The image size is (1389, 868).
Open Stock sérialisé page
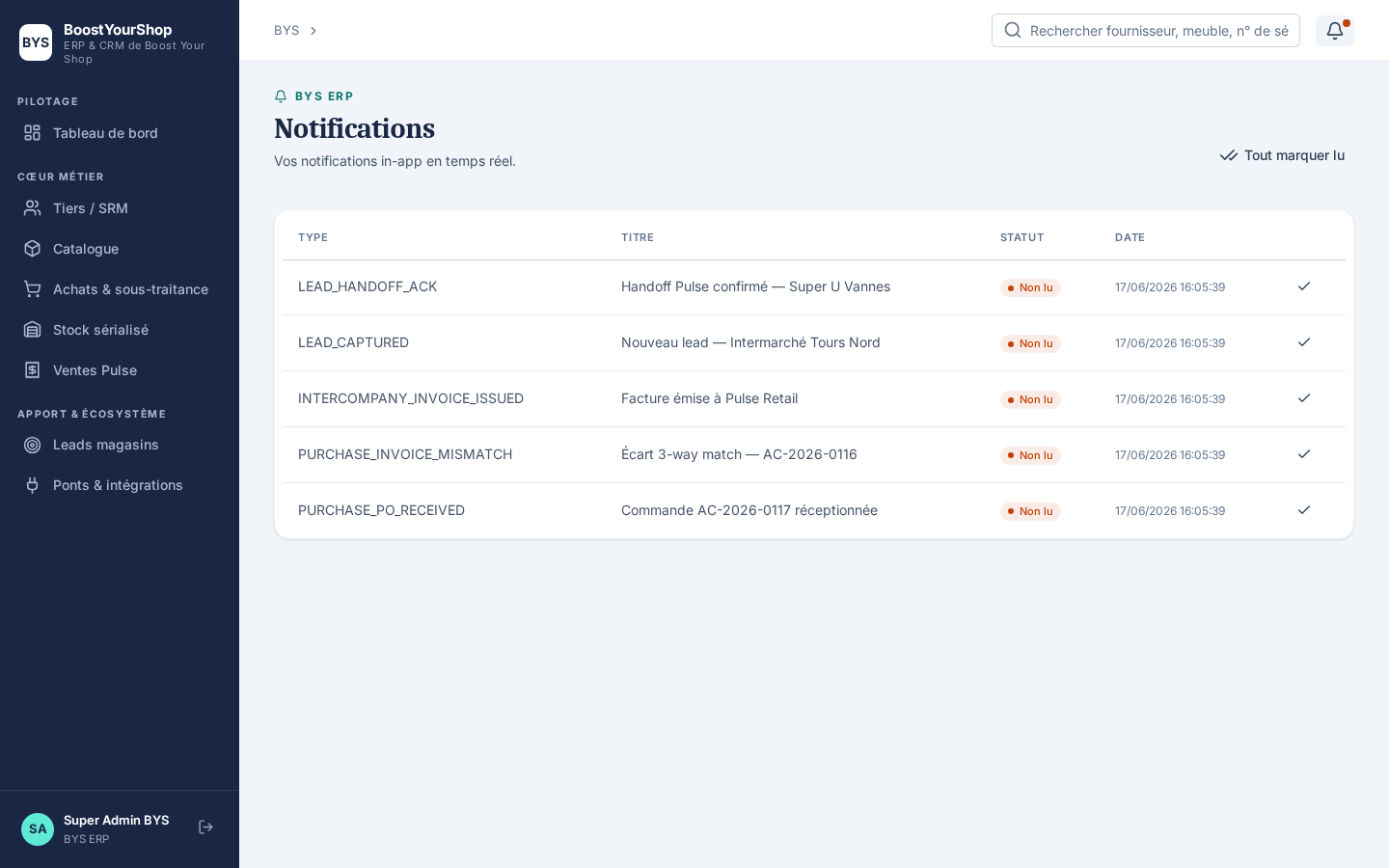coord(120,330)
